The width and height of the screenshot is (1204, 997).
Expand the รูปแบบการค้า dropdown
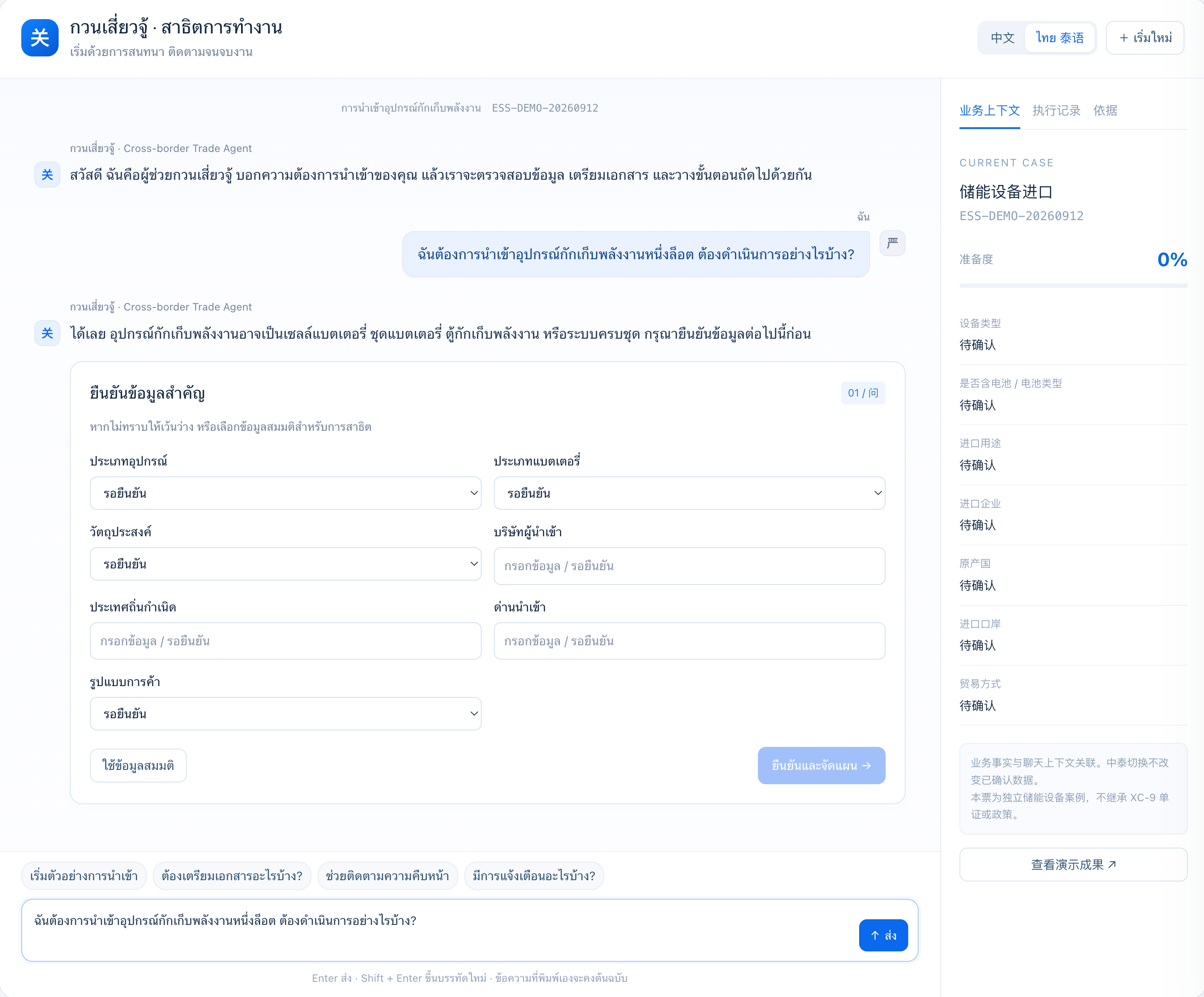pyautogui.click(x=285, y=714)
